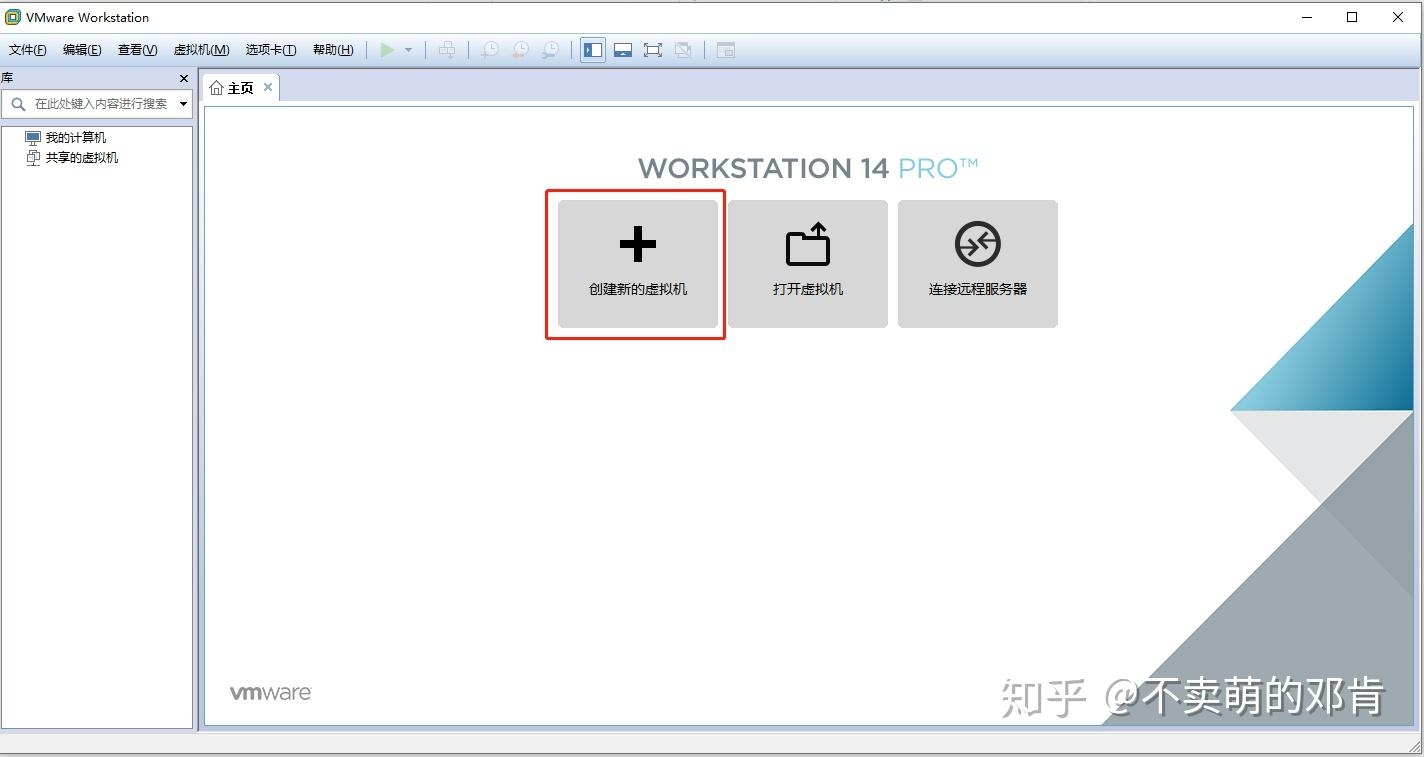This screenshot has width=1424, height=757.
Task: Click the show or hide library icon
Action: coord(592,49)
